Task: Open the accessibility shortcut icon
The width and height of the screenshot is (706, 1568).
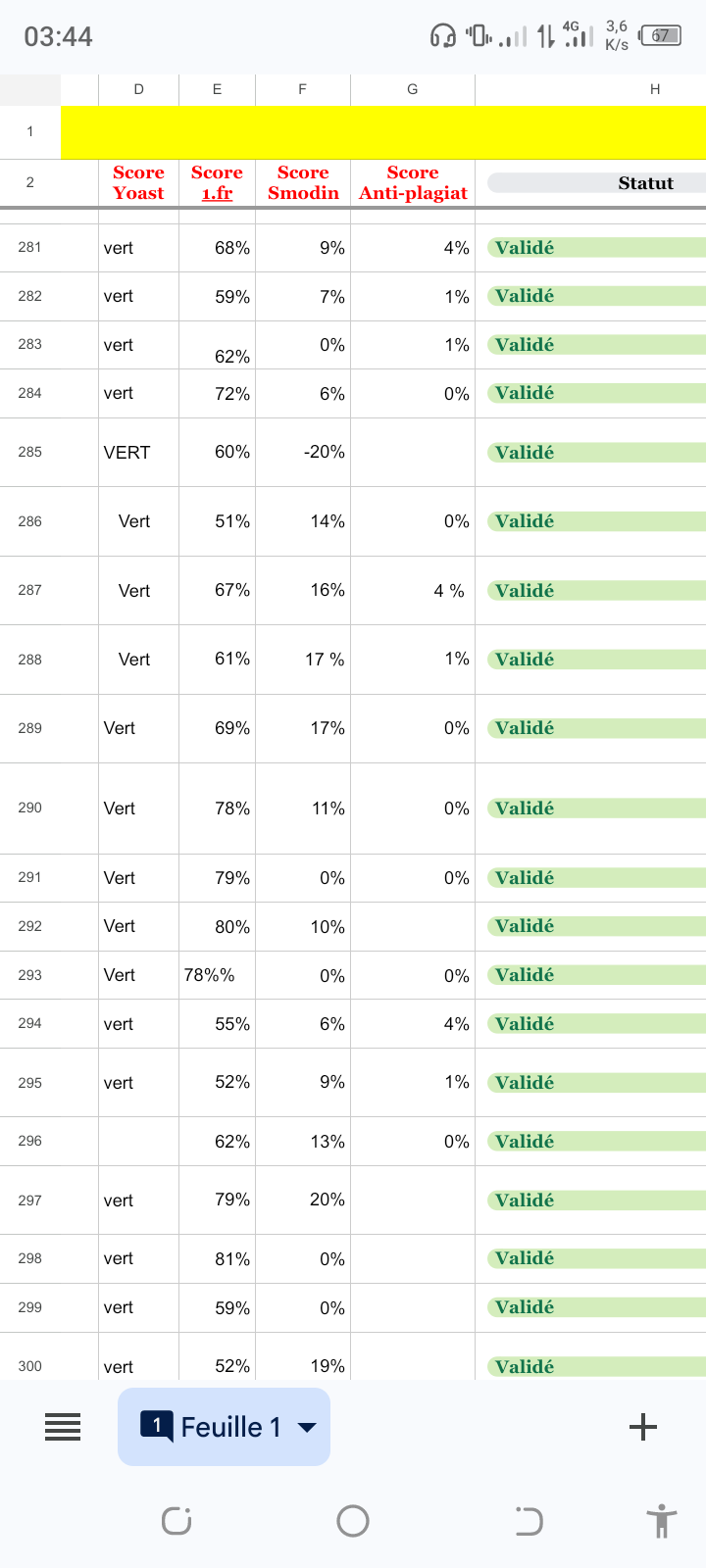Action: tap(662, 1521)
